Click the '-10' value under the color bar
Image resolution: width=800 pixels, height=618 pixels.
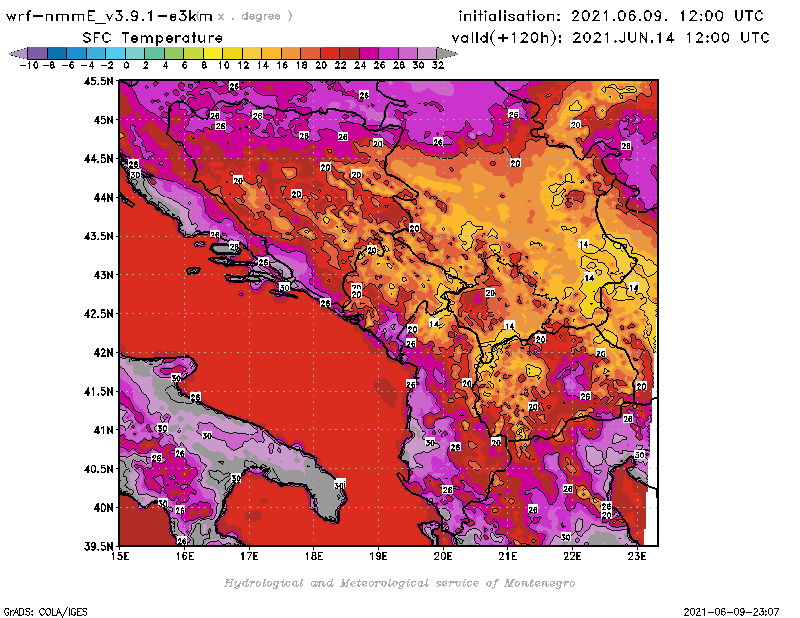coord(29,65)
